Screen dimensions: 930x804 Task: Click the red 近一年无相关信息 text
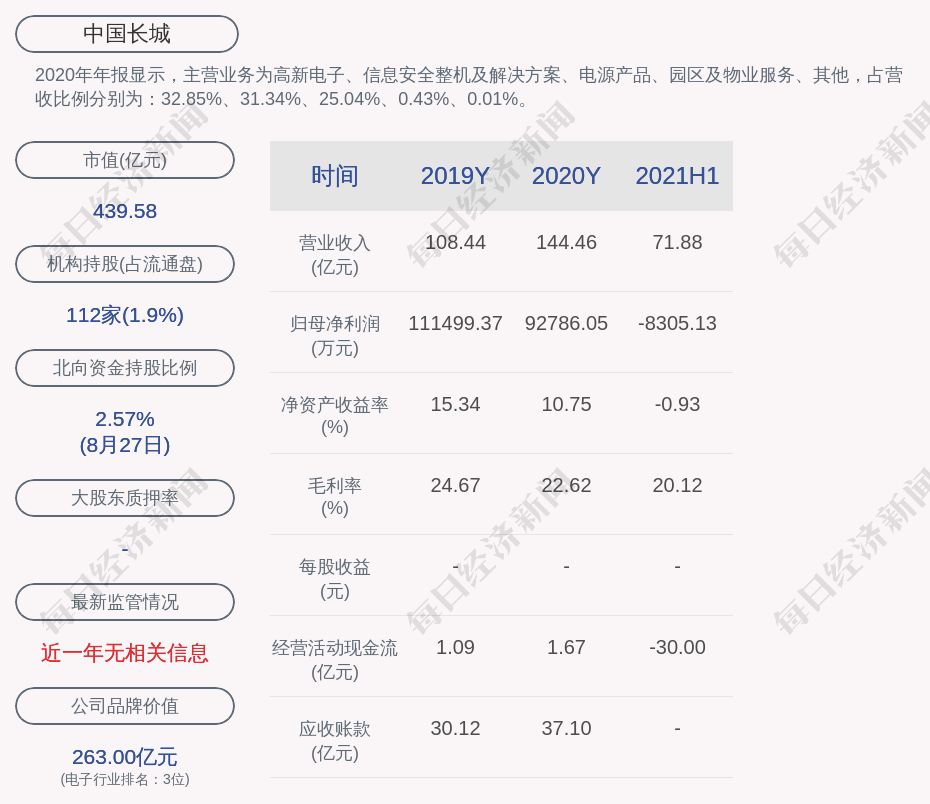(x=125, y=653)
